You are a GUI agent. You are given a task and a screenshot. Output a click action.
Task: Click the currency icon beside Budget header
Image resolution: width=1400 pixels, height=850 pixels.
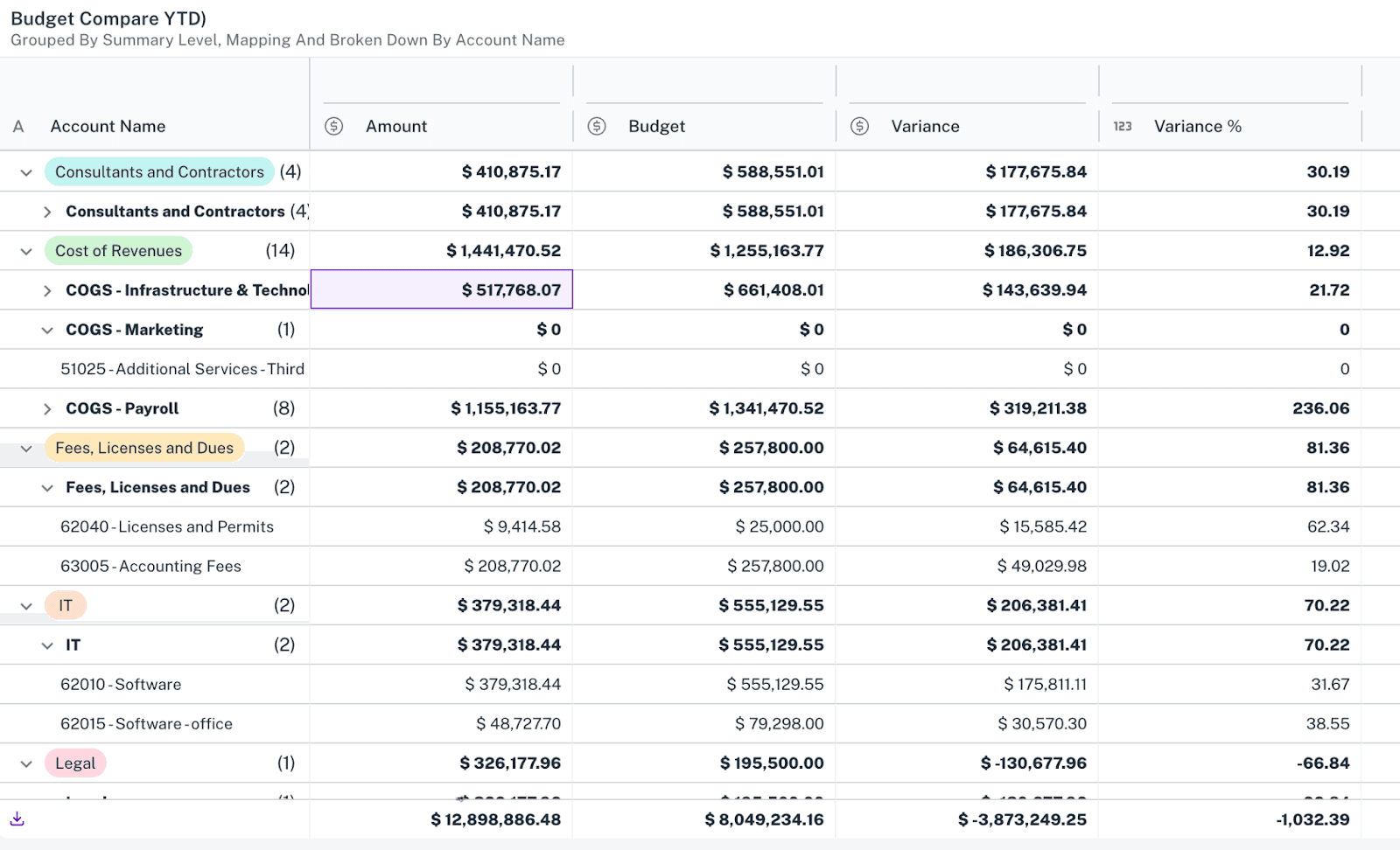click(x=597, y=126)
